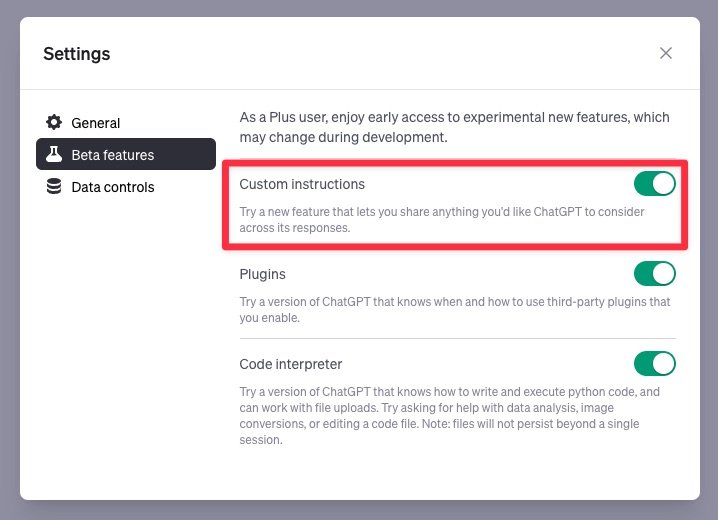The height and width of the screenshot is (520, 718).
Task: Close the Settings dialog
Action: coord(666,53)
